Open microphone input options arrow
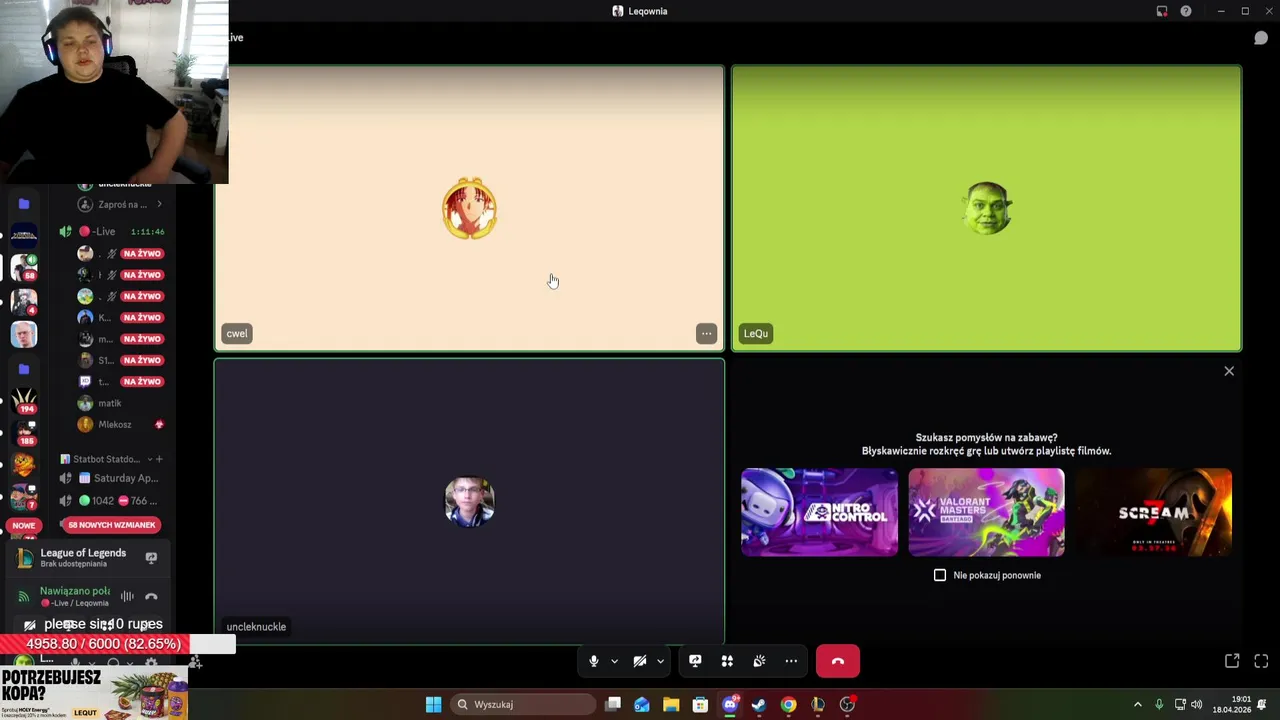Screen dimensions: 1280x720 click(614, 661)
